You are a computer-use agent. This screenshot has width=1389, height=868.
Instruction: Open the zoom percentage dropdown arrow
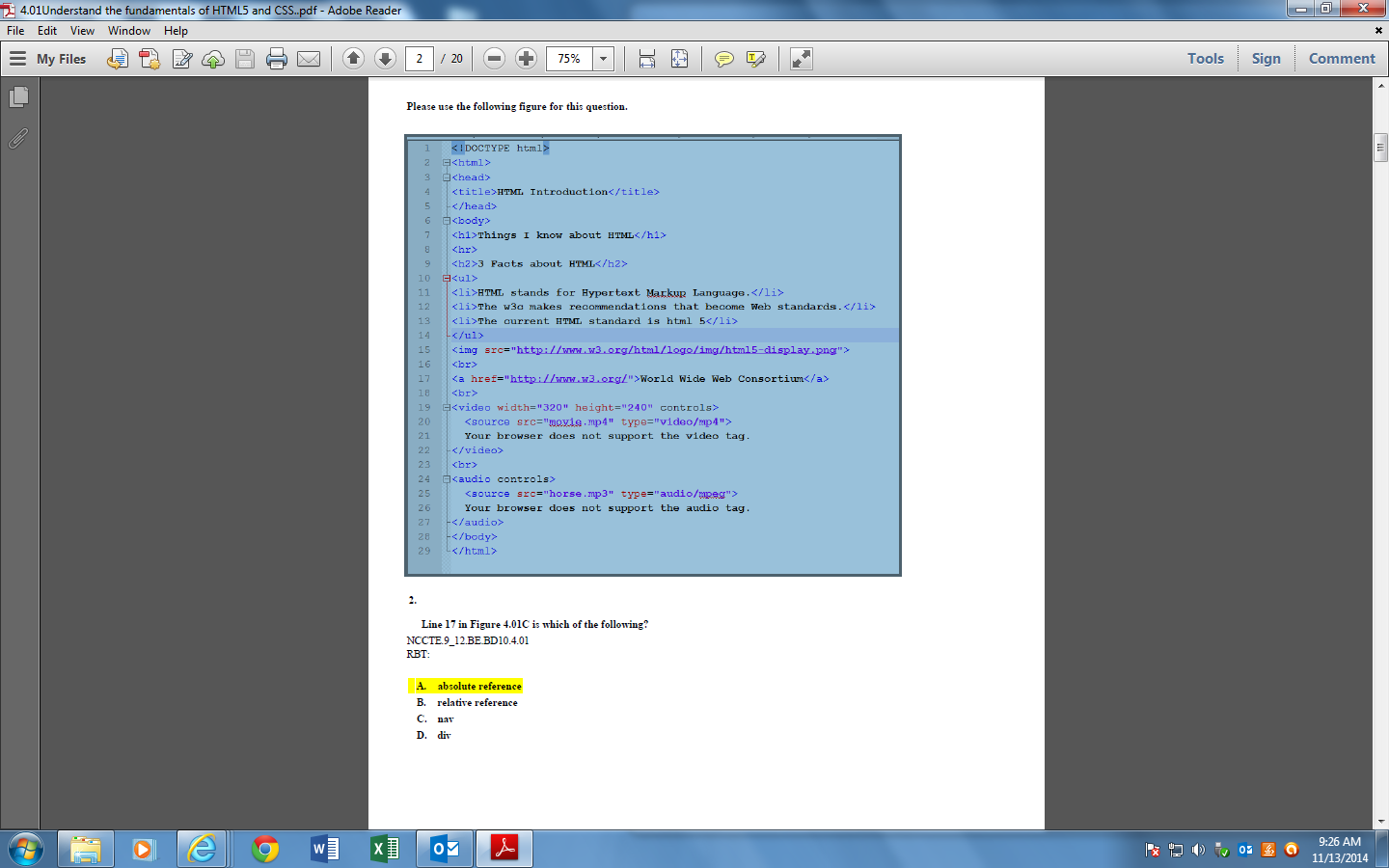click(x=603, y=59)
